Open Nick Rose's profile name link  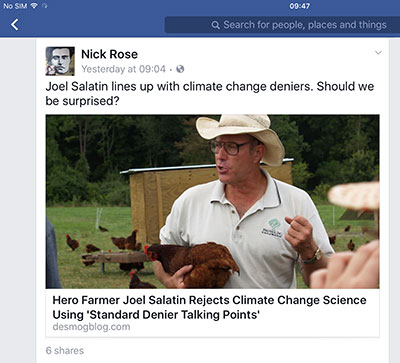pyautogui.click(x=109, y=54)
